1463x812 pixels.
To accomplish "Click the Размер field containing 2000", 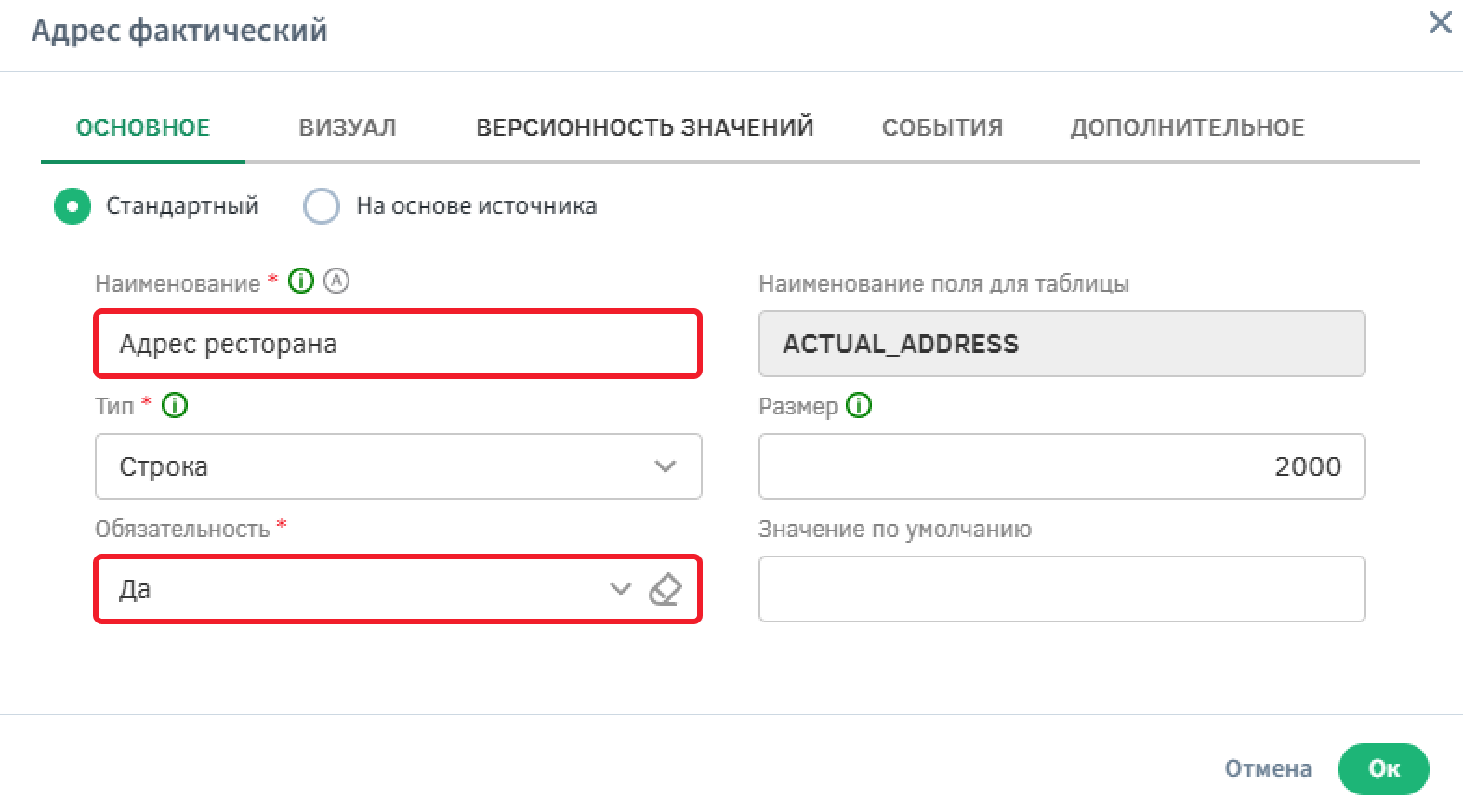I will [x=1061, y=466].
